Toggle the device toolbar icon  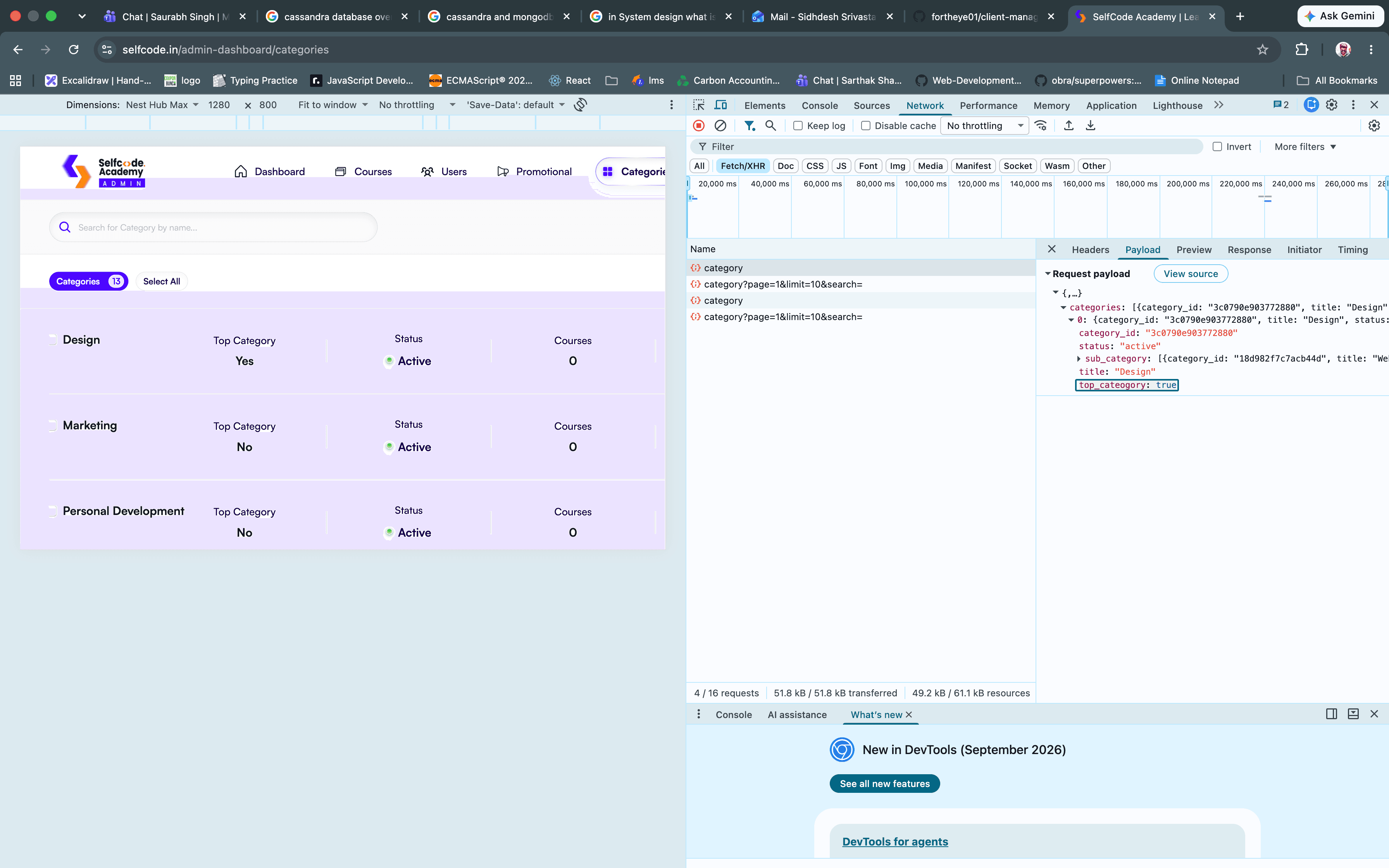720,105
